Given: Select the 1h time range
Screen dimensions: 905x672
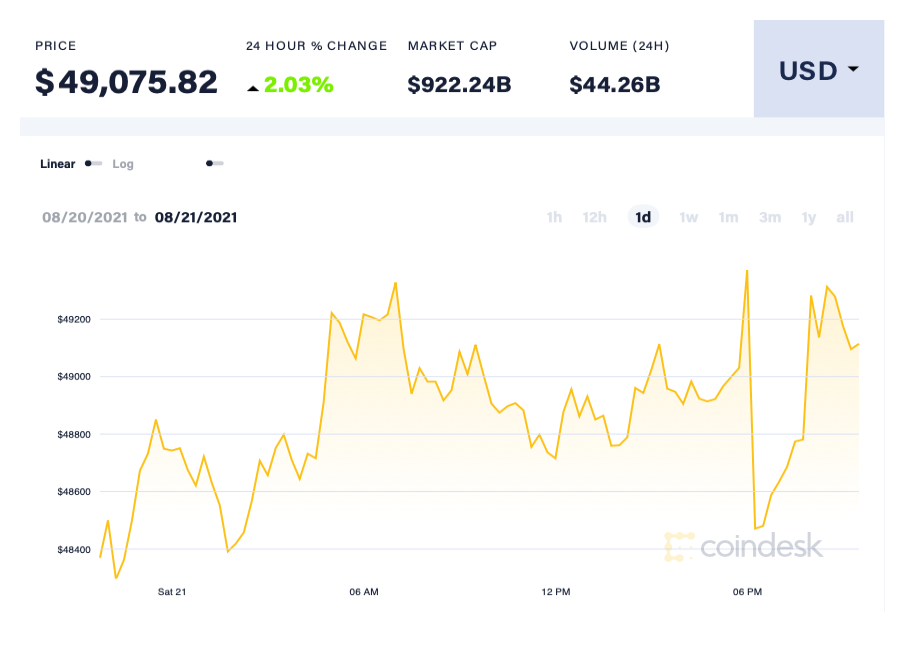Looking at the screenshot, I should coord(554,217).
